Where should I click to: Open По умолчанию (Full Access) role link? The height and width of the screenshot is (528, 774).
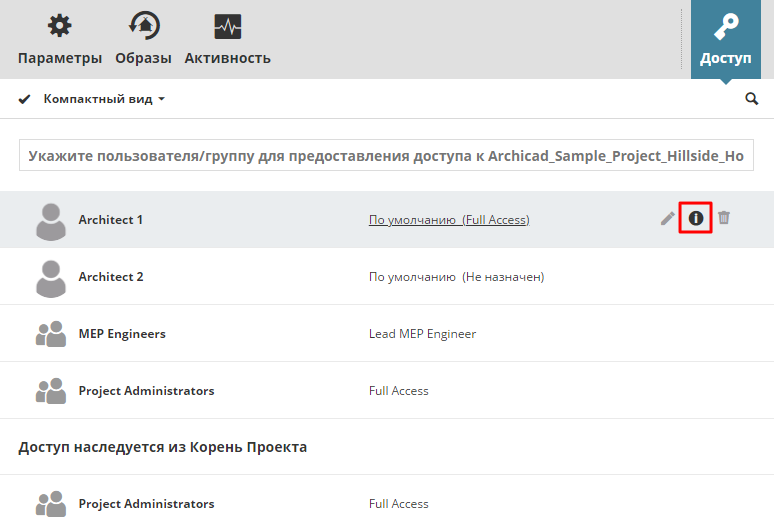pos(449,220)
